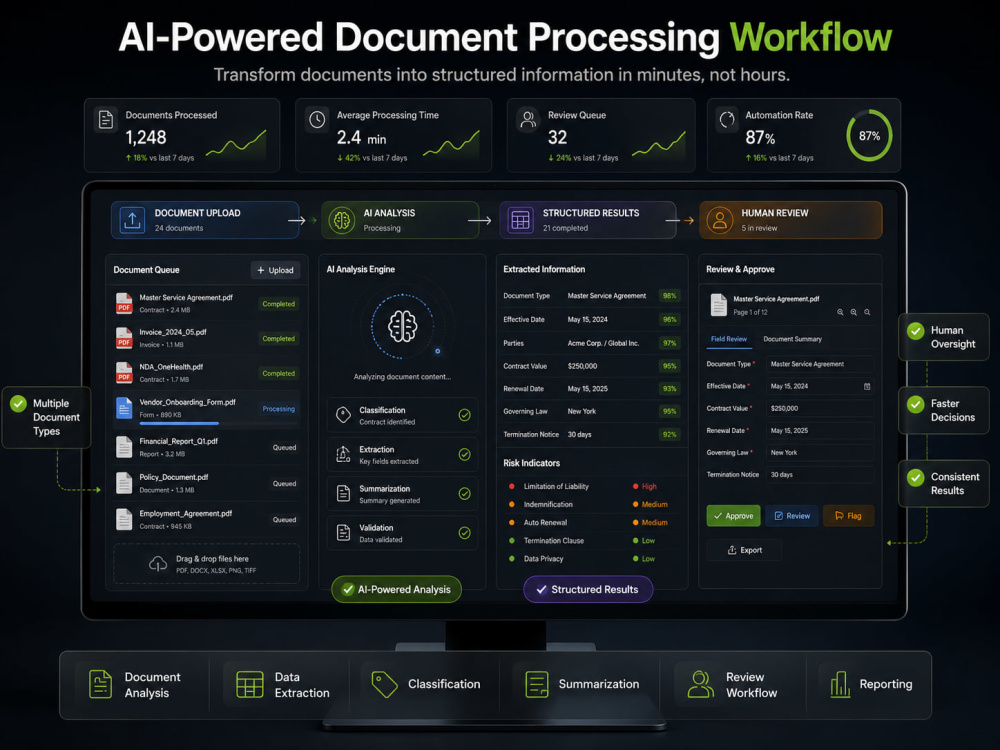Click the Review Queue people icon
This screenshot has width=1000, height=750.
click(x=528, y=120)
